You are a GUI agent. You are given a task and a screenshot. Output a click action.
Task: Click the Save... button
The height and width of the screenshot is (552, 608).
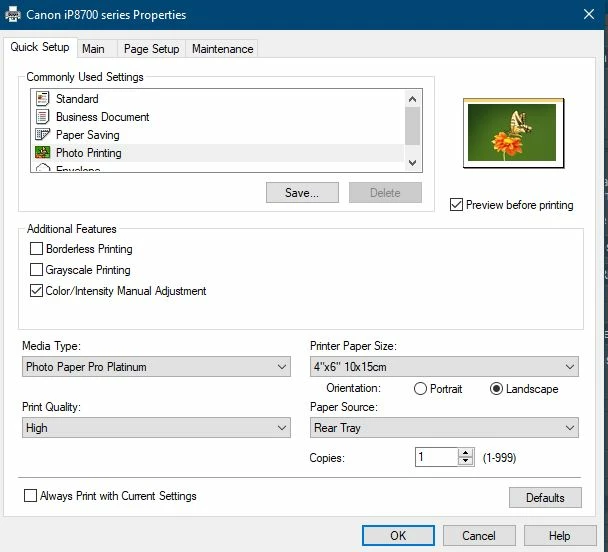[302, 193]
